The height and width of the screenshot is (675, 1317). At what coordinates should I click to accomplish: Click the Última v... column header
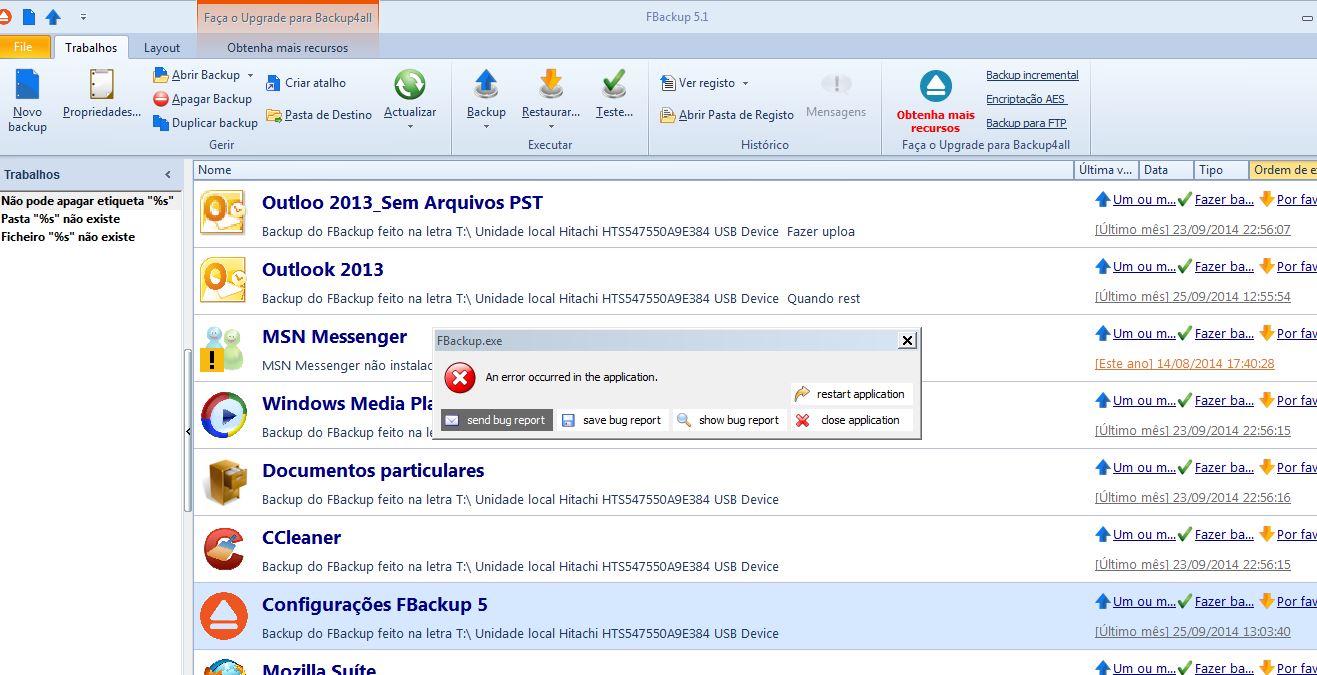[x=1107, y=170]
